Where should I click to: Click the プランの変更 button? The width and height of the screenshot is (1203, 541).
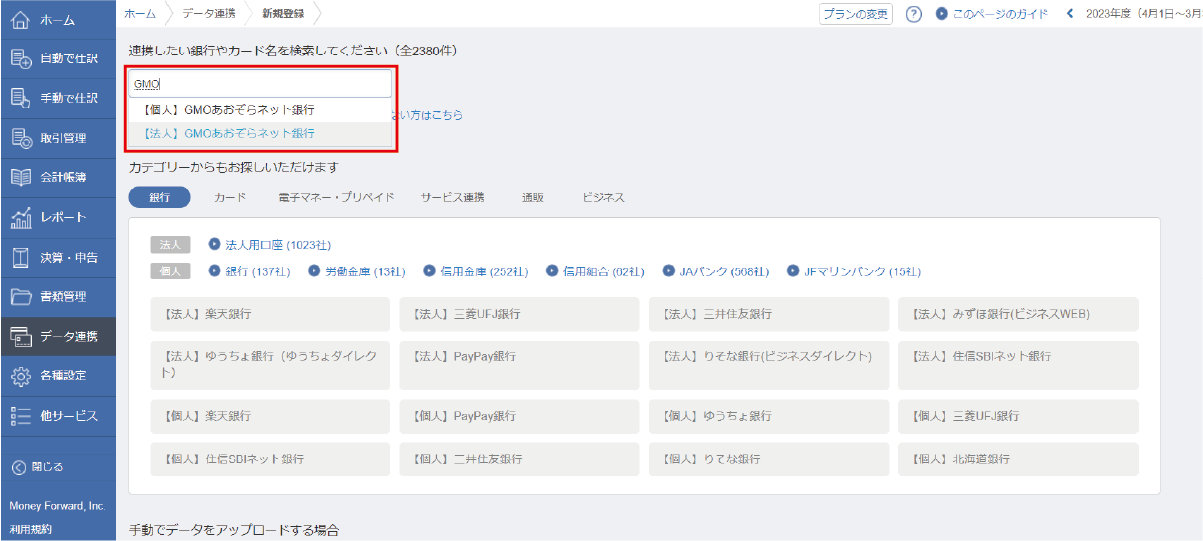(x=855, y=14)
